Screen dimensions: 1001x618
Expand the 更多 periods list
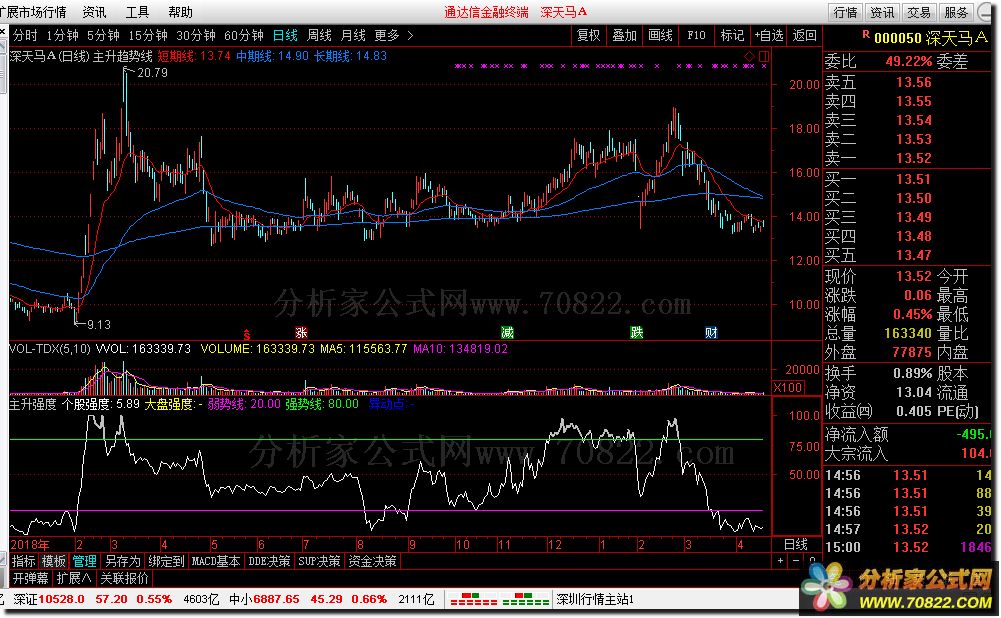pos(393,36)
